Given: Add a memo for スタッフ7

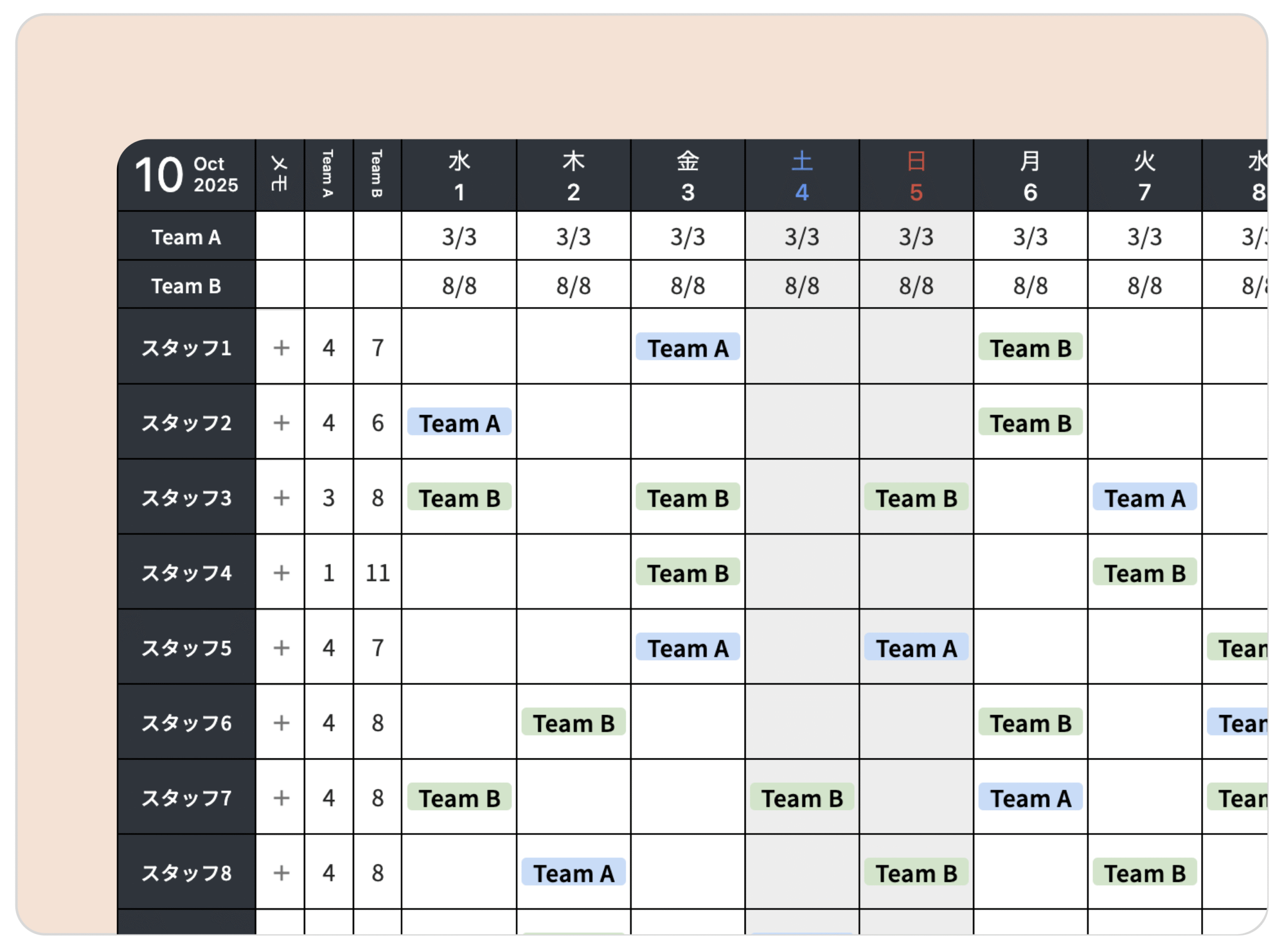Looking at the screenshot, I should 281,797.
